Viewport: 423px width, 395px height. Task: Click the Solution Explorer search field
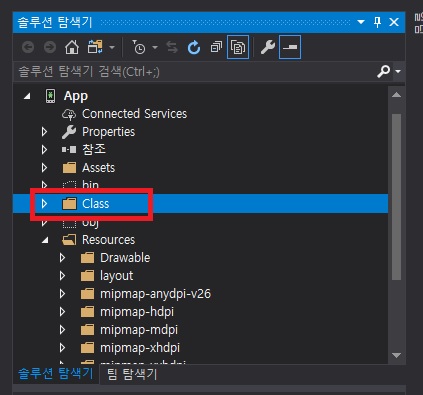(195, 71)
